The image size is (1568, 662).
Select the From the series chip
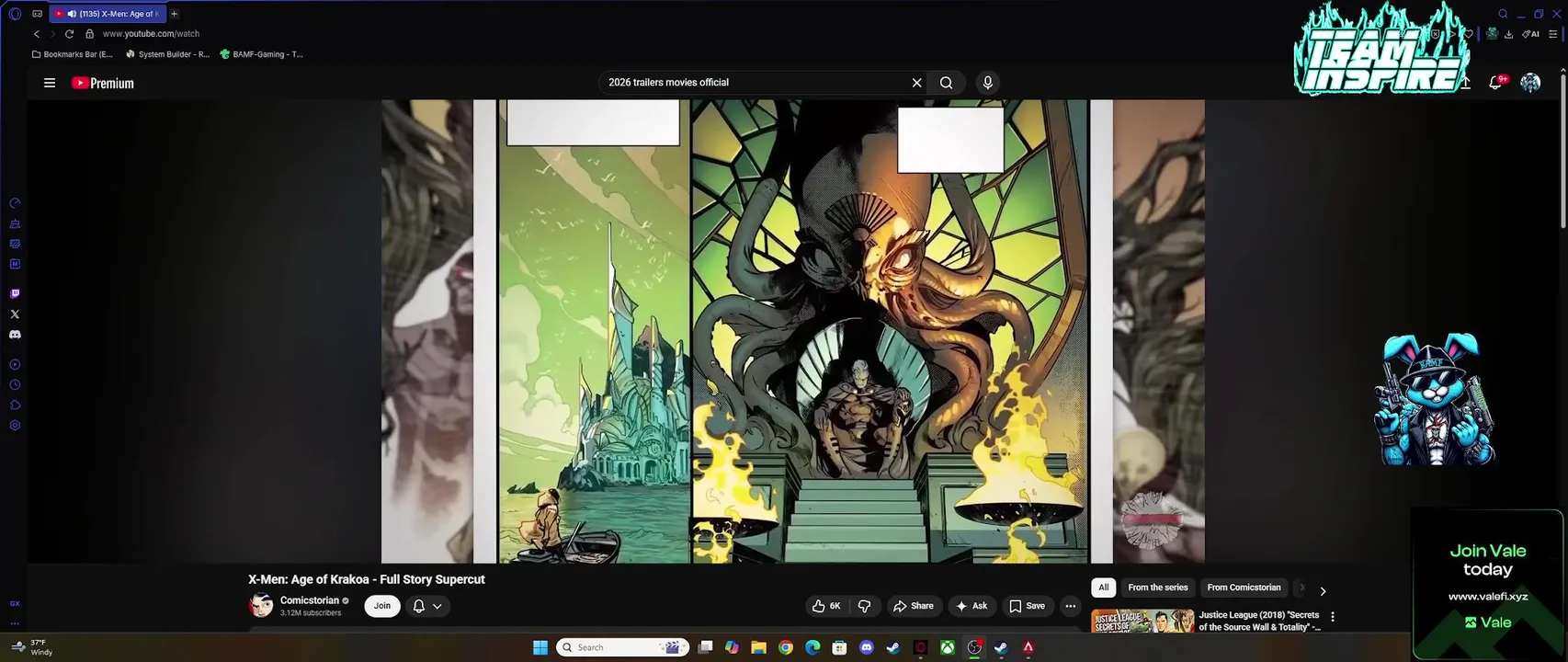(x=1158, y=588)
